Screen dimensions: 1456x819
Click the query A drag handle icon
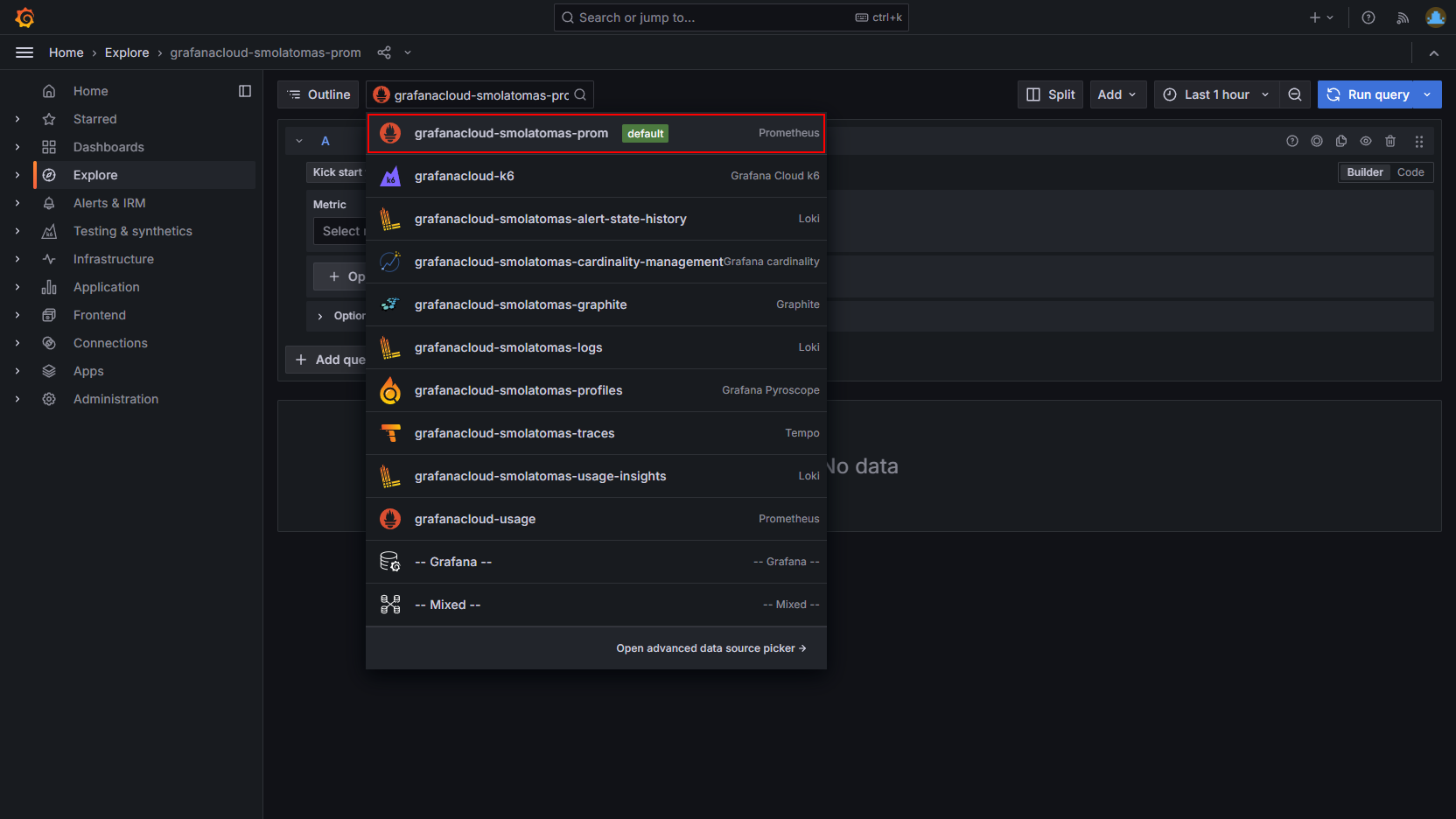(x=1419, y=141)
